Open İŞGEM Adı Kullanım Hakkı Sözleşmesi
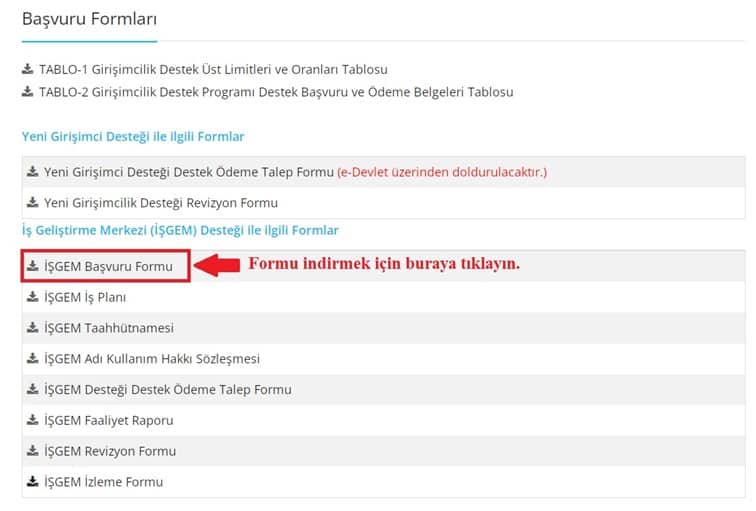The width and height of the screenshot is (756, 511). point(152,359)
